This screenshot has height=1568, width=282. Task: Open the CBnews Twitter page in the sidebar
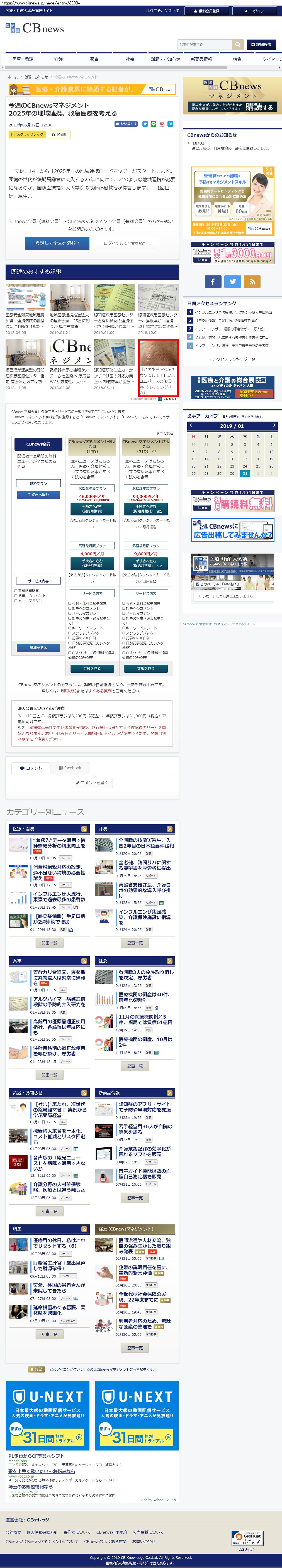232,281
